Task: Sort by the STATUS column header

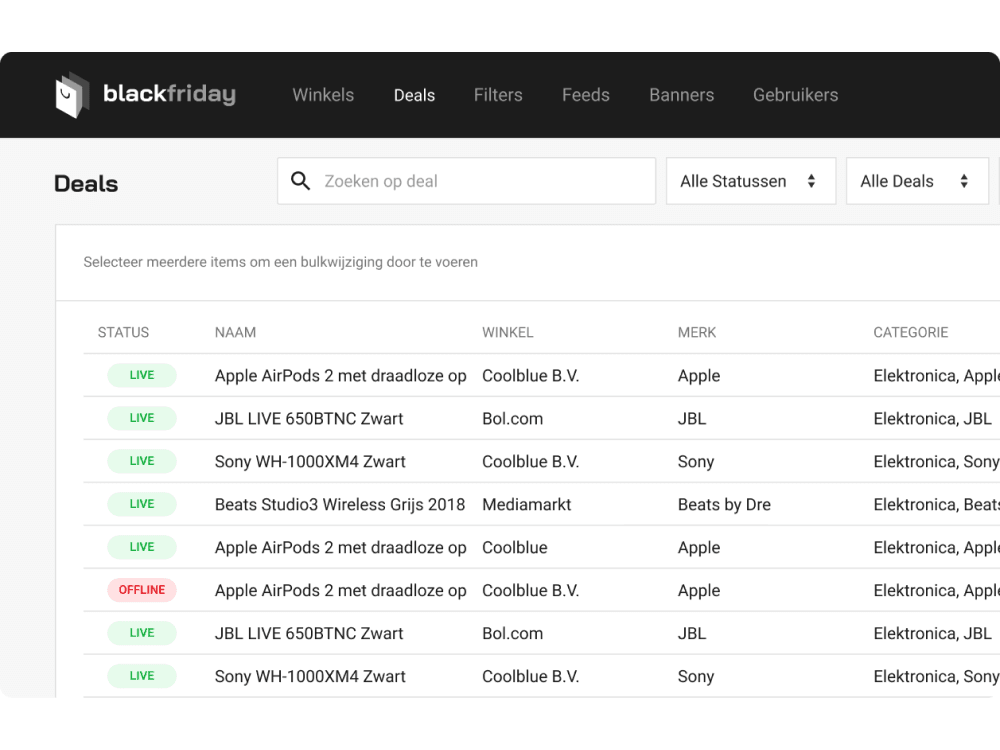Action: coord(123,332)
